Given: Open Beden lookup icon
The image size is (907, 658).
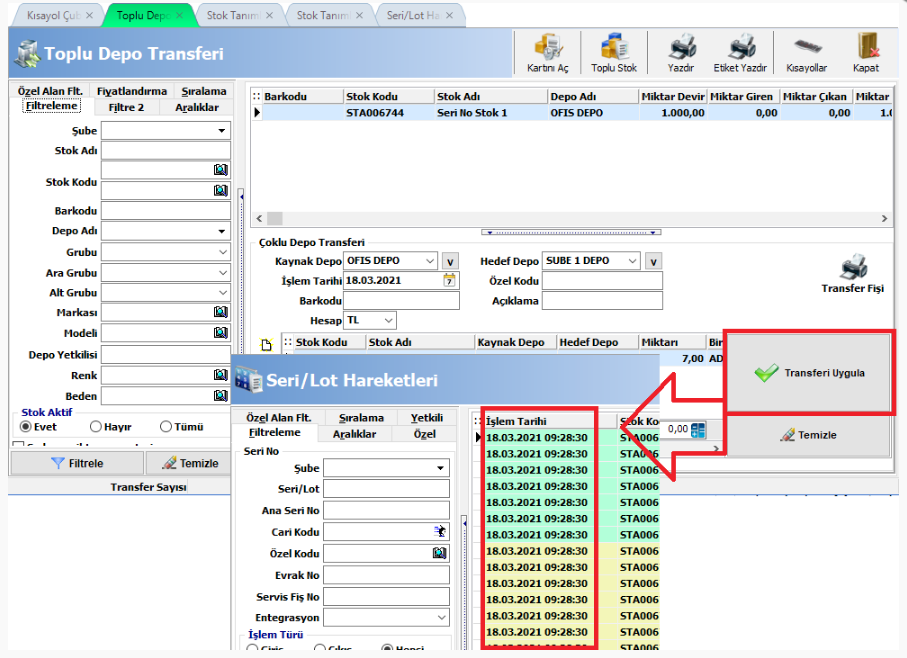Looking at the screenshot, I should [x=220, y=395].
